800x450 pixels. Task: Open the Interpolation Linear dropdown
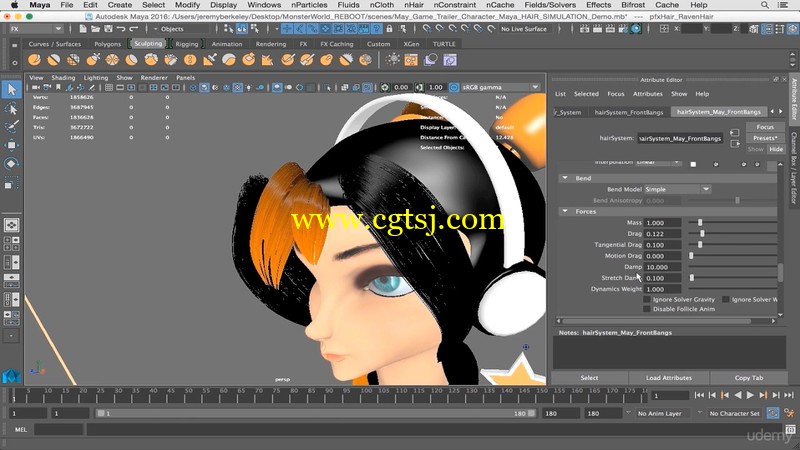tap(658, 162)
